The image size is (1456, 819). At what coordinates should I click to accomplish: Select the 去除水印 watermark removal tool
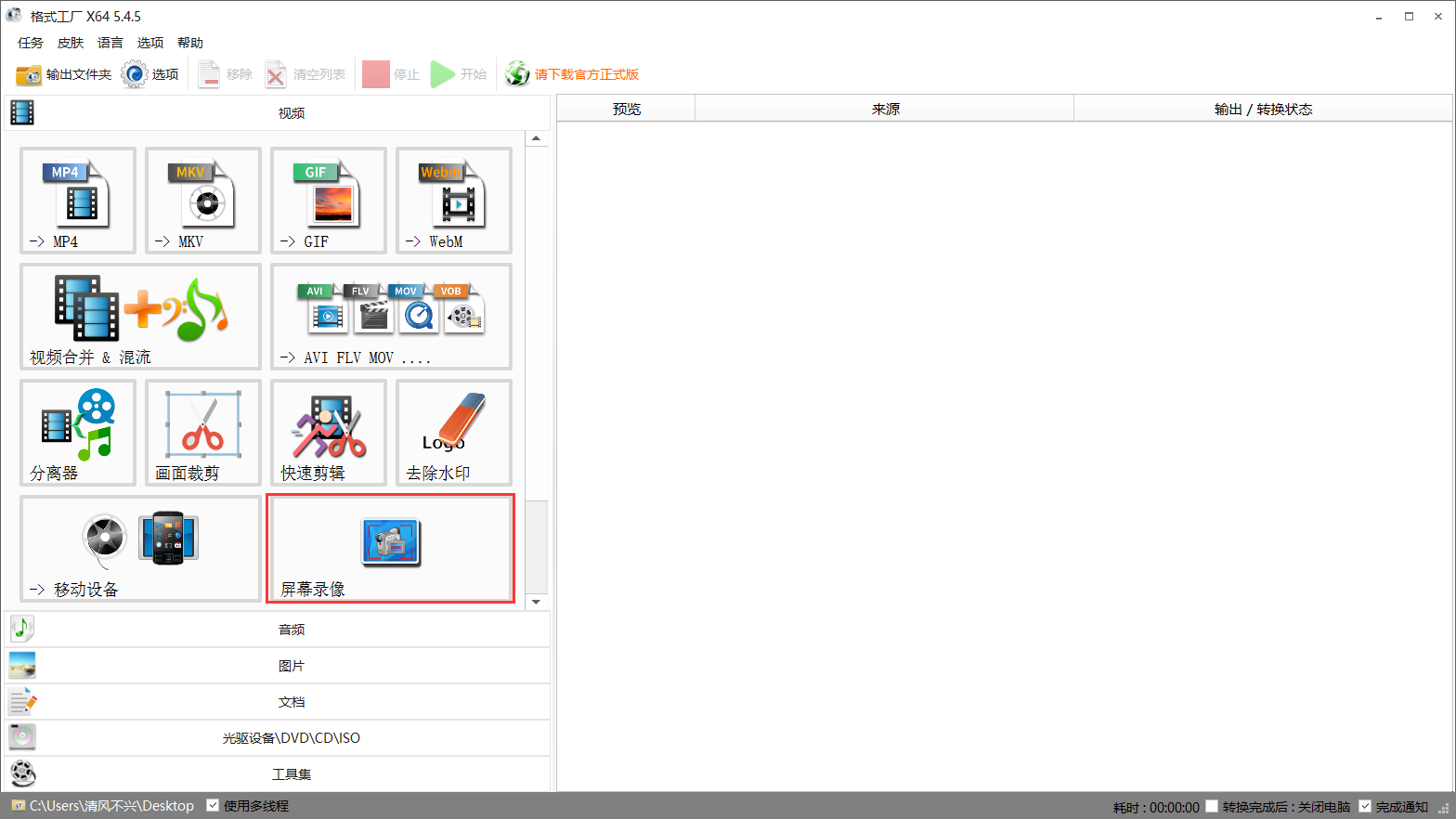[454, 433]
